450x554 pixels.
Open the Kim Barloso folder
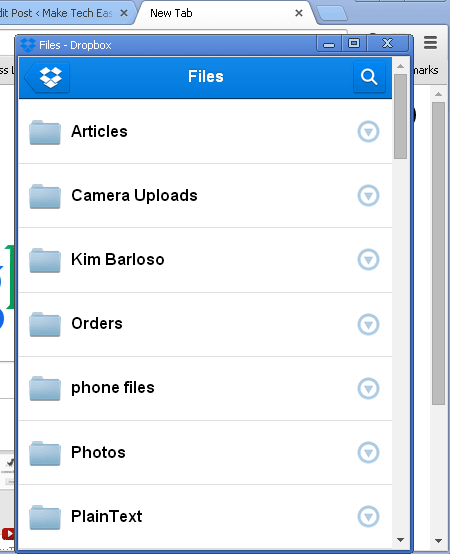pyautogui.click(x=205, y=260)
